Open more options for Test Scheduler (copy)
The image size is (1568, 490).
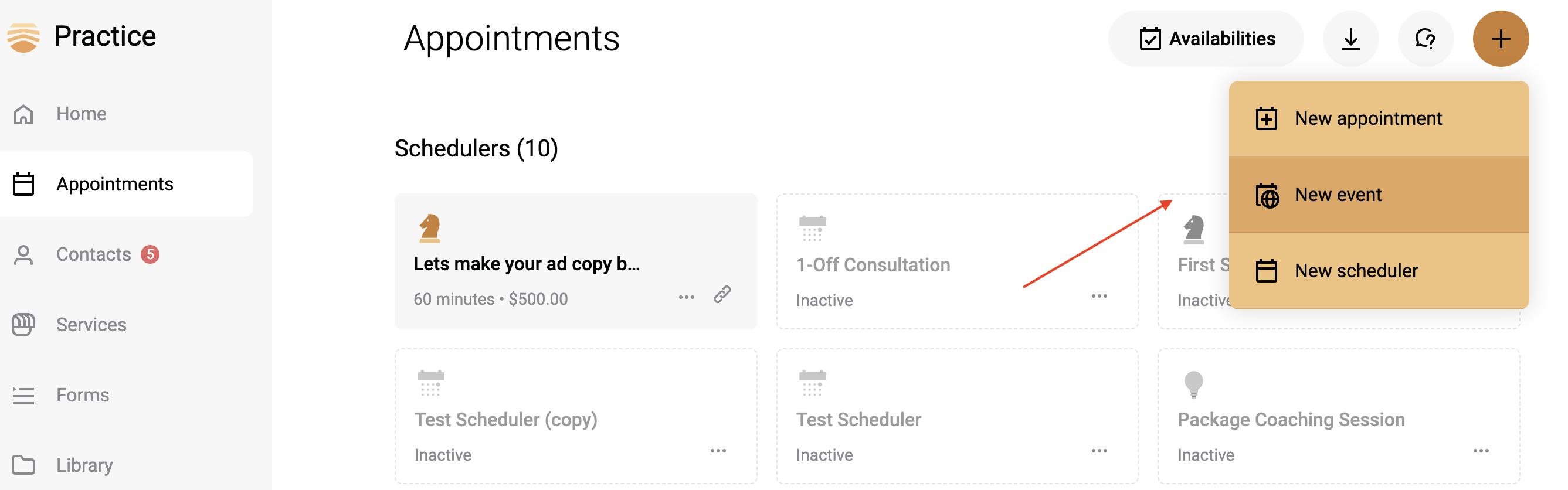pyautogui.click(x=718, y=450)
